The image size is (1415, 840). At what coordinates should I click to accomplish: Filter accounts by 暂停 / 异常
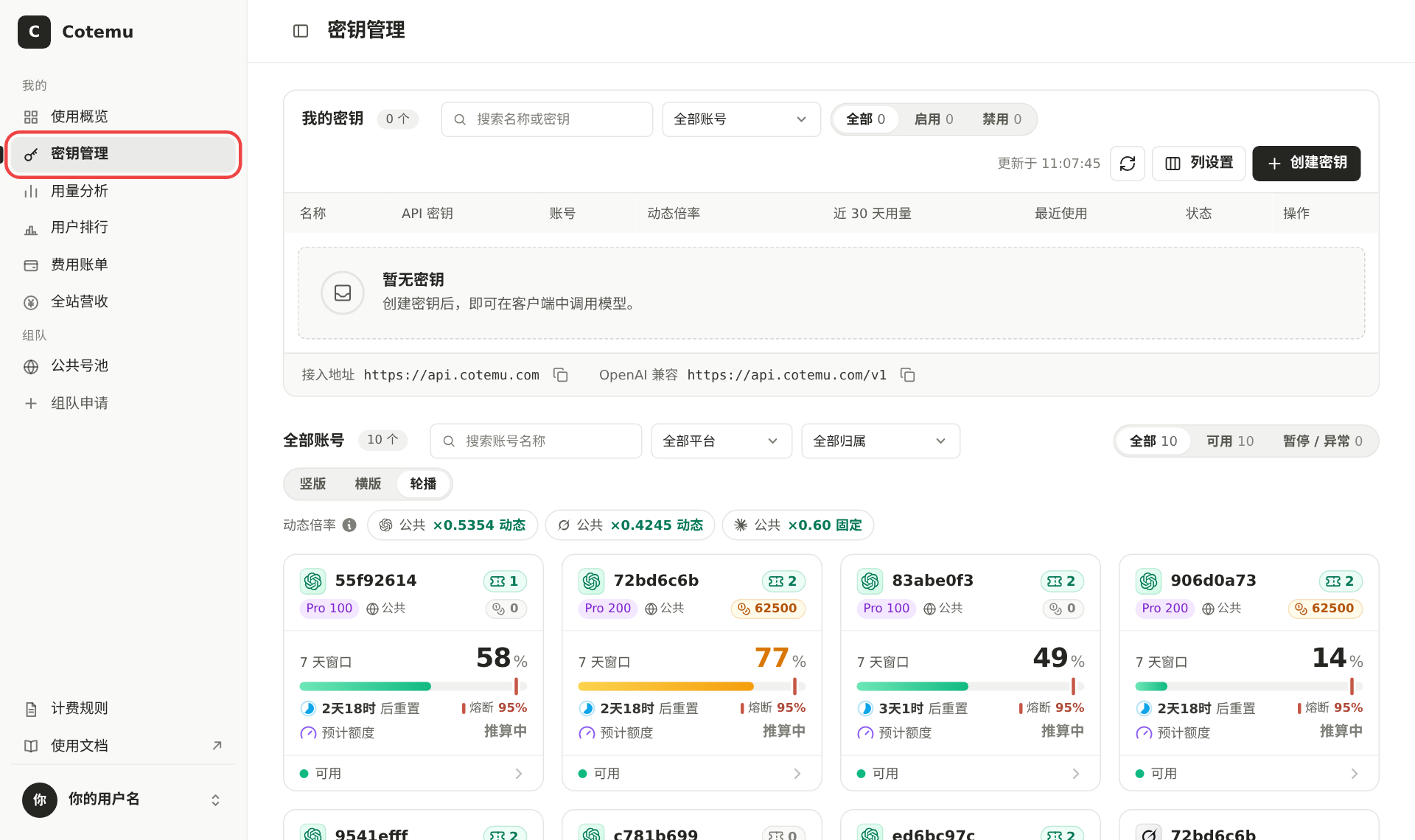tap(1322, 441)
